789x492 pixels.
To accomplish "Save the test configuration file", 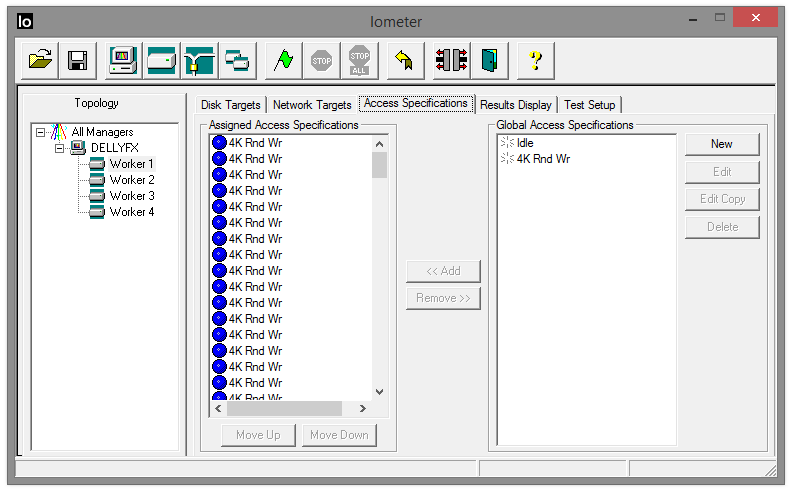I will [77, 61].
